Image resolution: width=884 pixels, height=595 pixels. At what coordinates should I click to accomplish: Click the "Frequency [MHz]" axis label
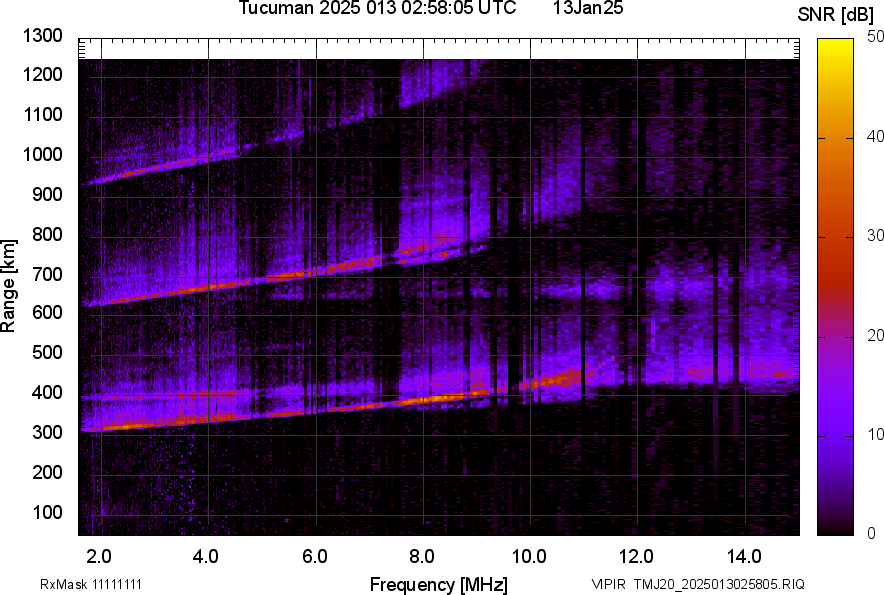click(x=438, y=584)
